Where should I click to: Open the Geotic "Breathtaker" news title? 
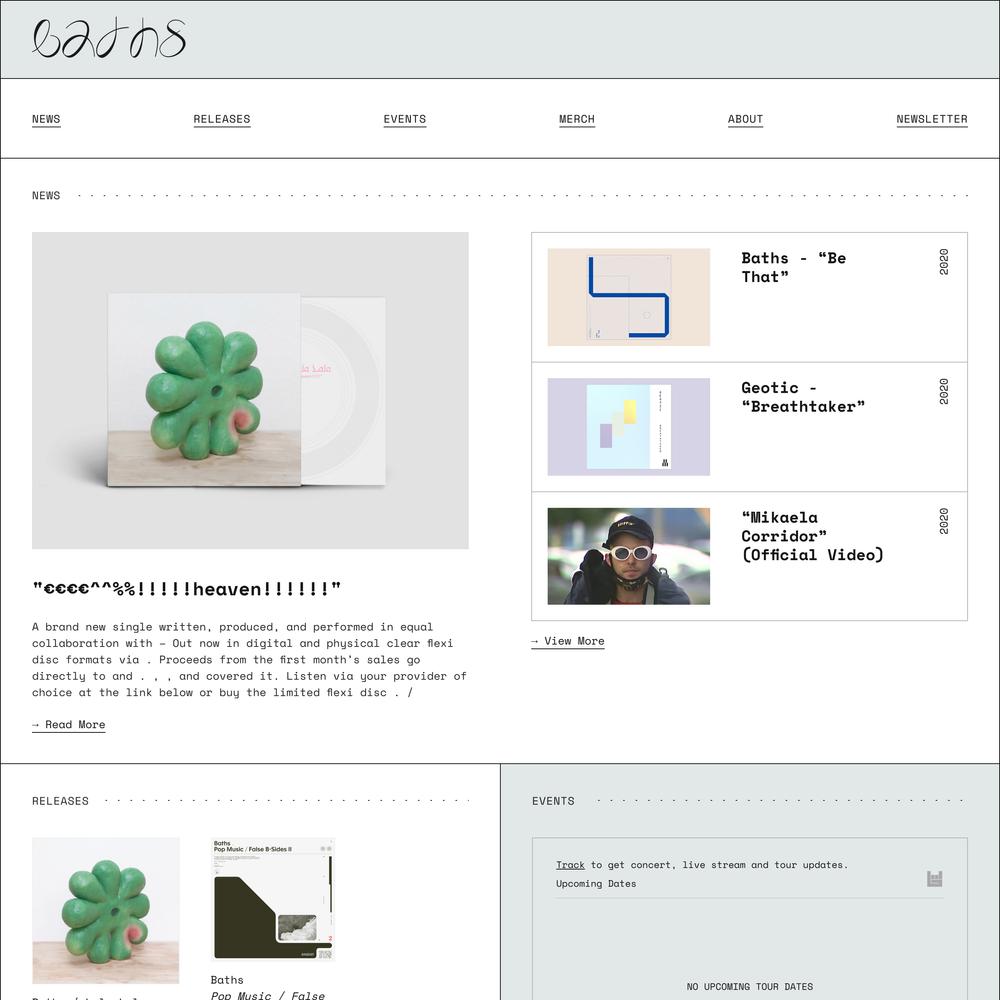[x=803, y=397]
